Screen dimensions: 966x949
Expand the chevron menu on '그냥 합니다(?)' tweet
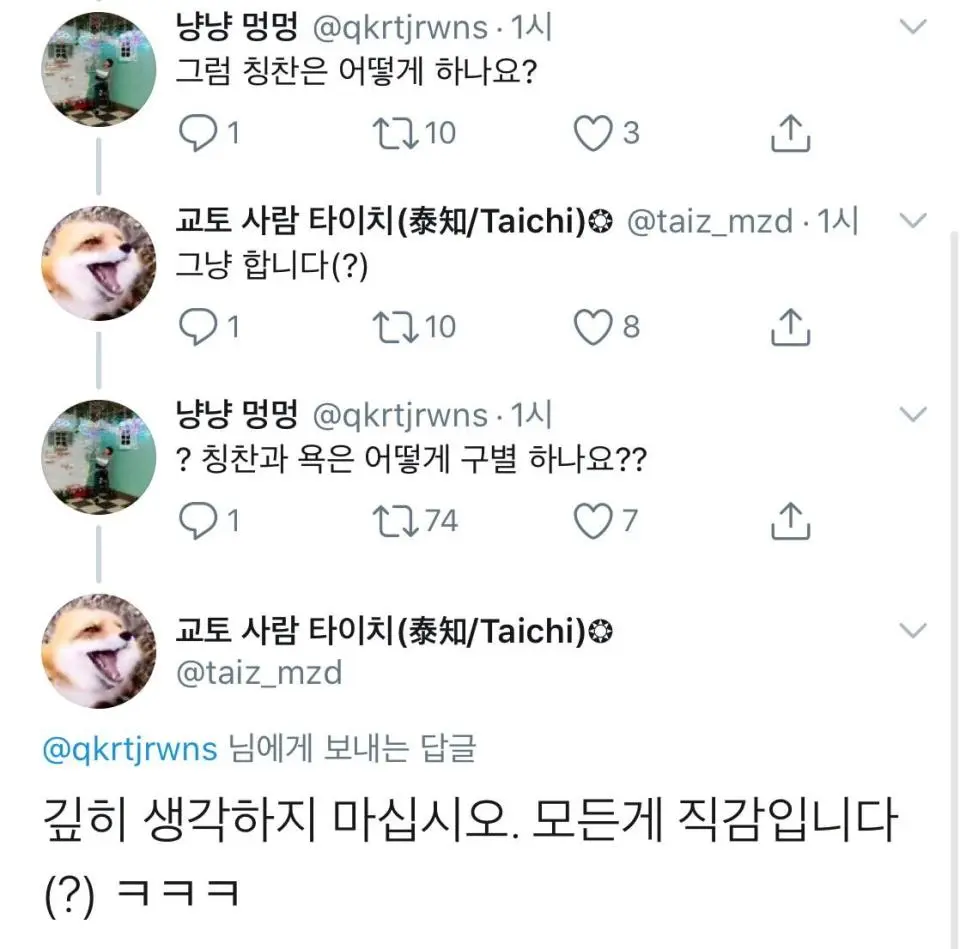(x=913, y=220)
